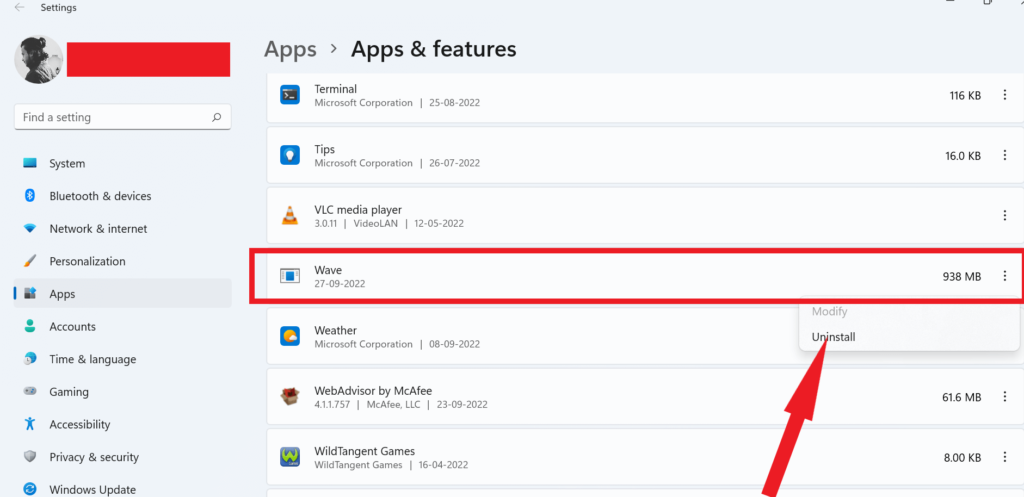Viewport: 1024px width, 497px height.
Task: Choose Uninstall from the context menu
Action: point(833,337)
